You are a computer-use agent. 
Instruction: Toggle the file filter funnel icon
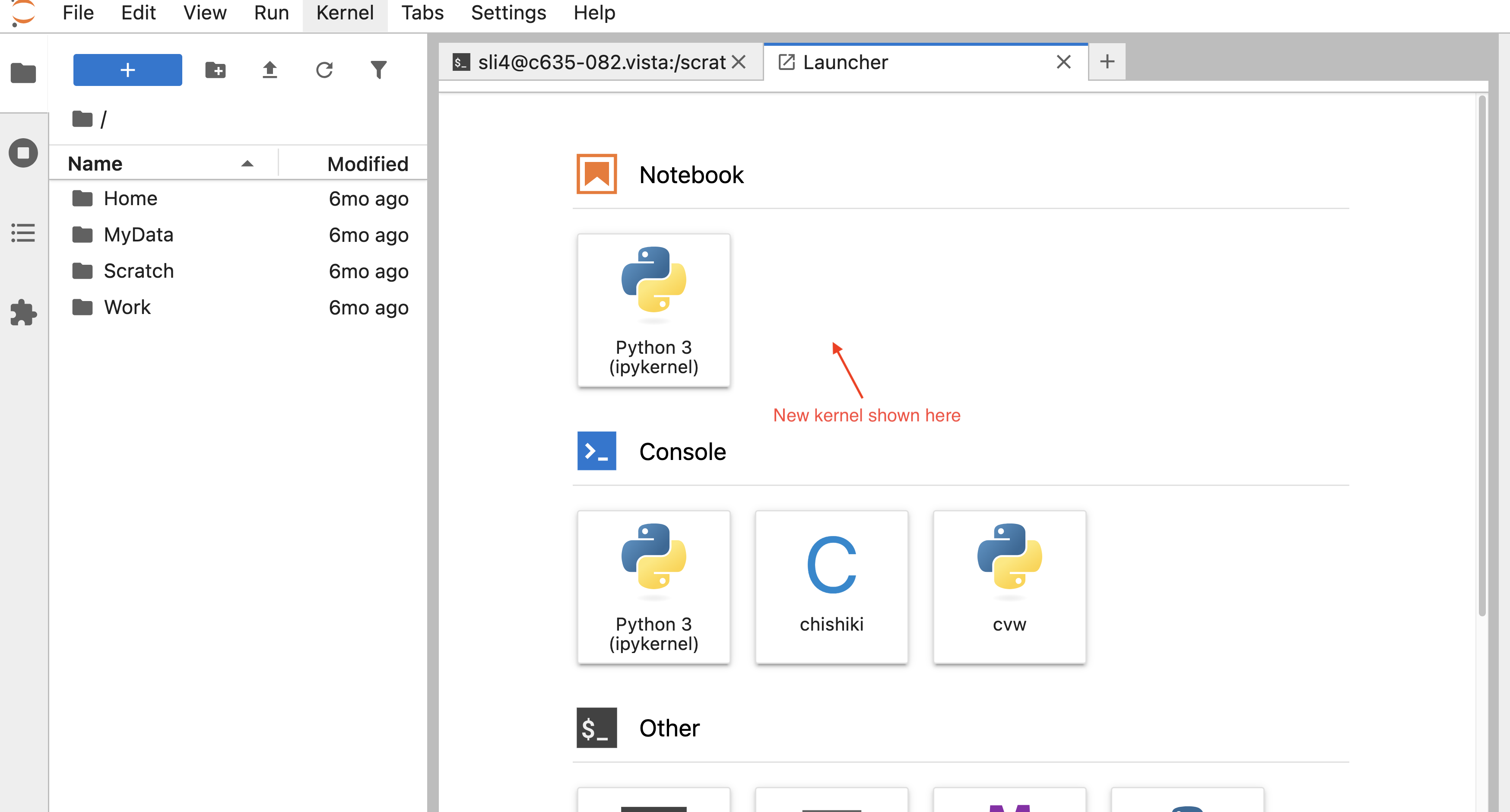click(x=379, y=70)
